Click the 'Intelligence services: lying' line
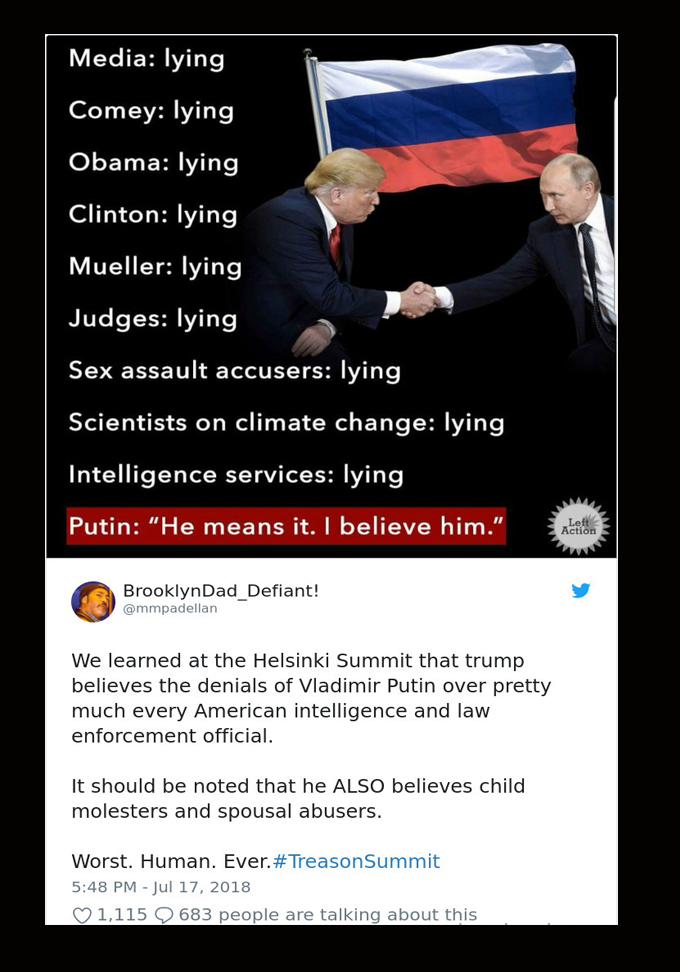The image size is (680, 972). click(236, 475)
